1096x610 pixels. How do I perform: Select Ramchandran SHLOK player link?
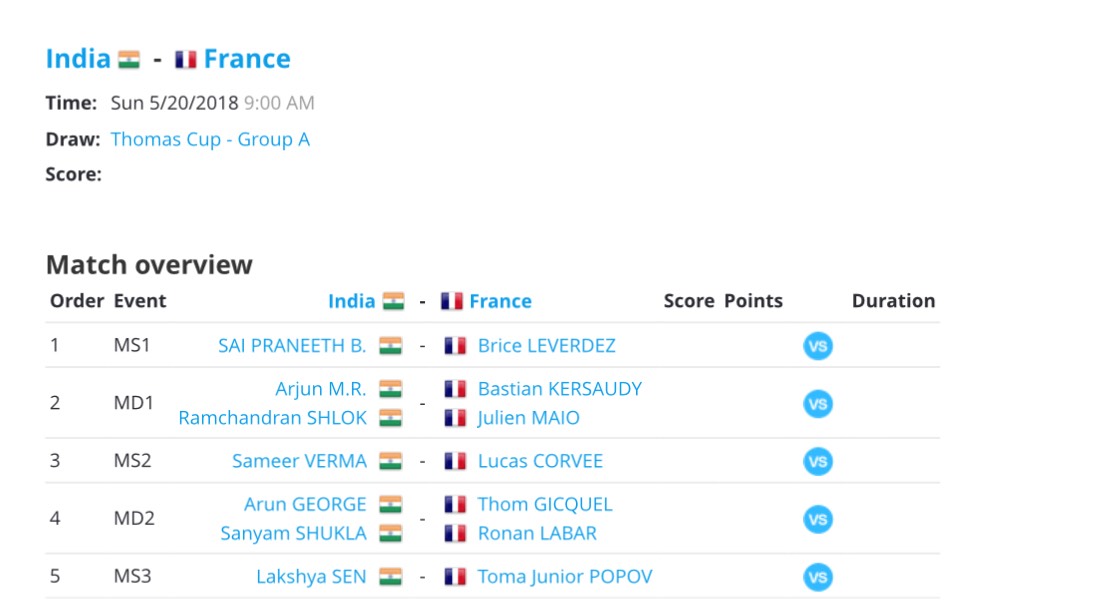click(x=273, y=418)
